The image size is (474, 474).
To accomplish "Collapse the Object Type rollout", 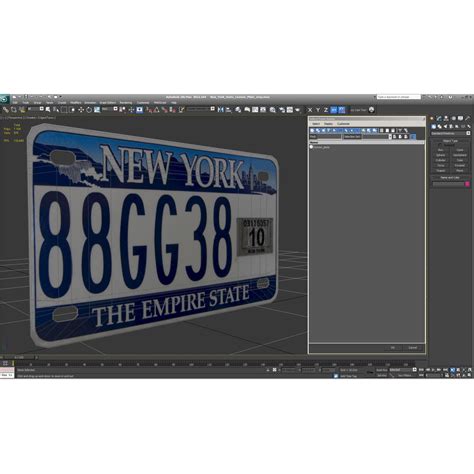I will (x=450, y=141).
